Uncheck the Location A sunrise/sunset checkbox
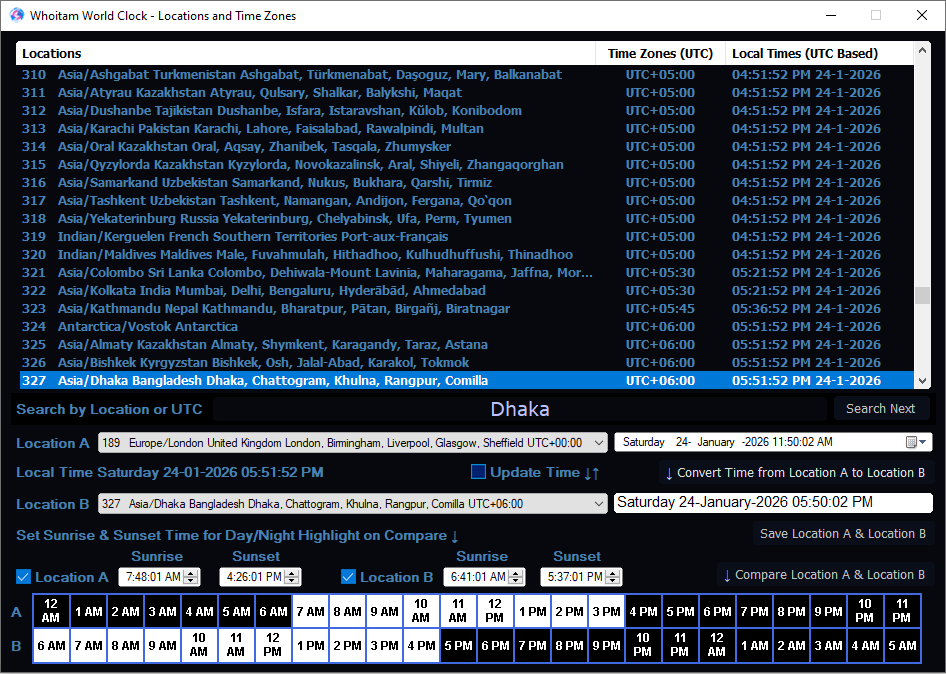The image size is (946, 674). [24, 577]
